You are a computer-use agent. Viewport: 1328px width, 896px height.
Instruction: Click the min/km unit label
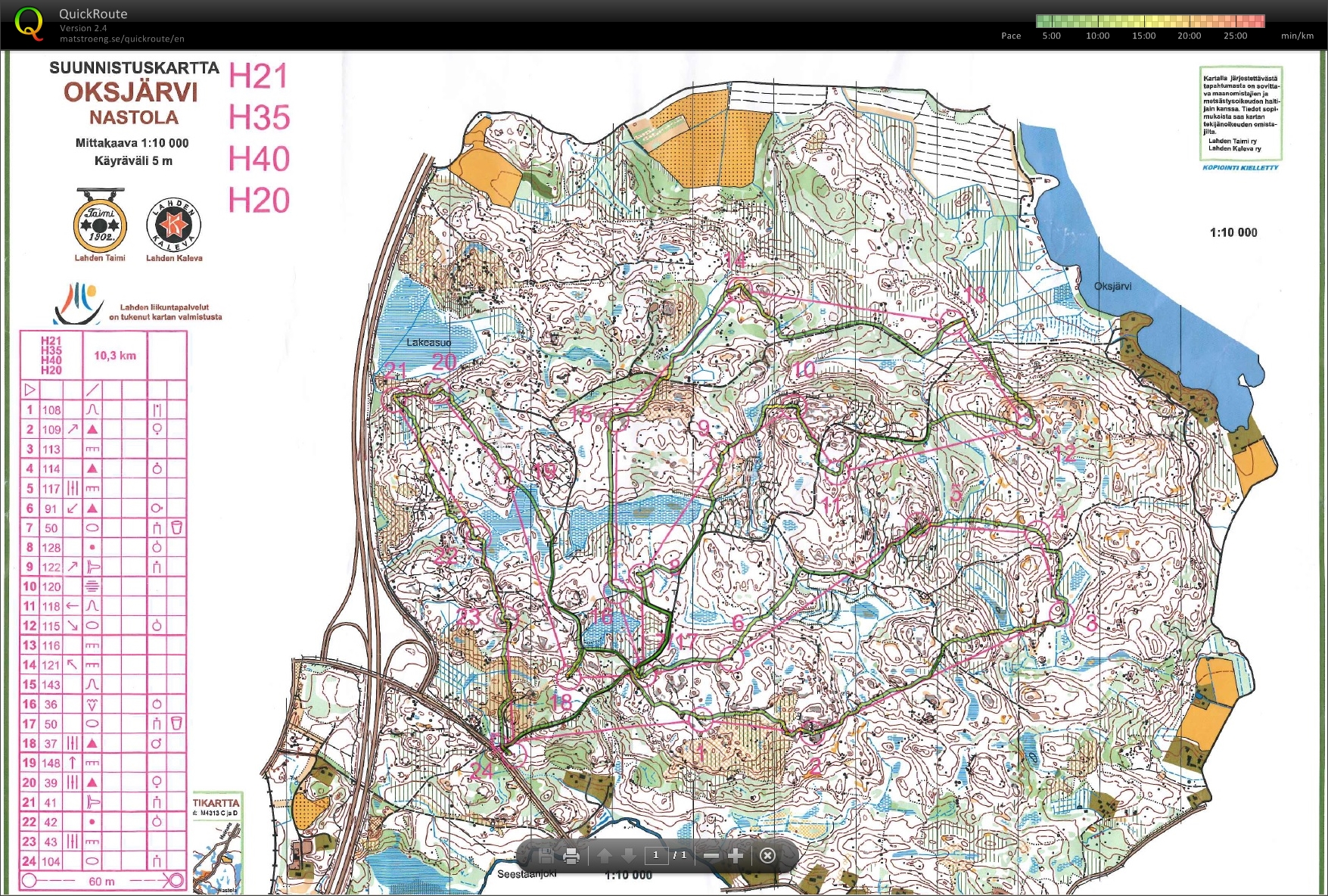click(x=1297, y=36)
